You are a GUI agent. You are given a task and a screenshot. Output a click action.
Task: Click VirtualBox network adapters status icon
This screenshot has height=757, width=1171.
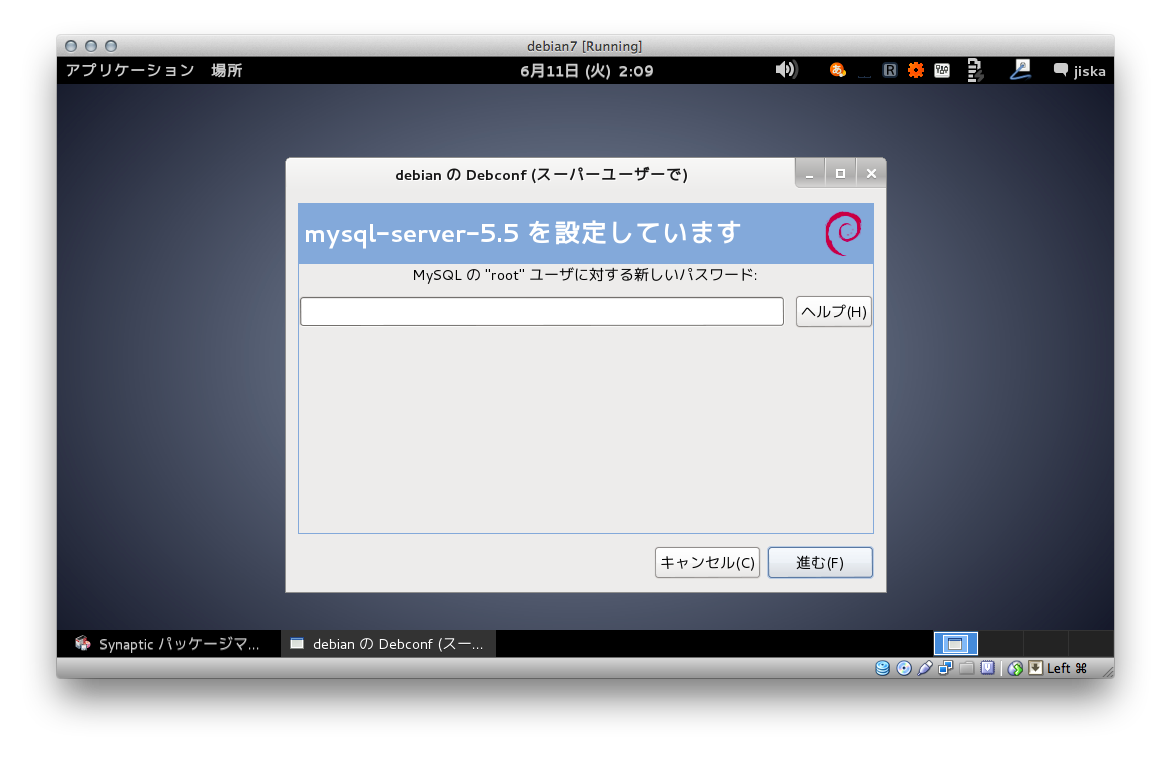tap(945, 668)
